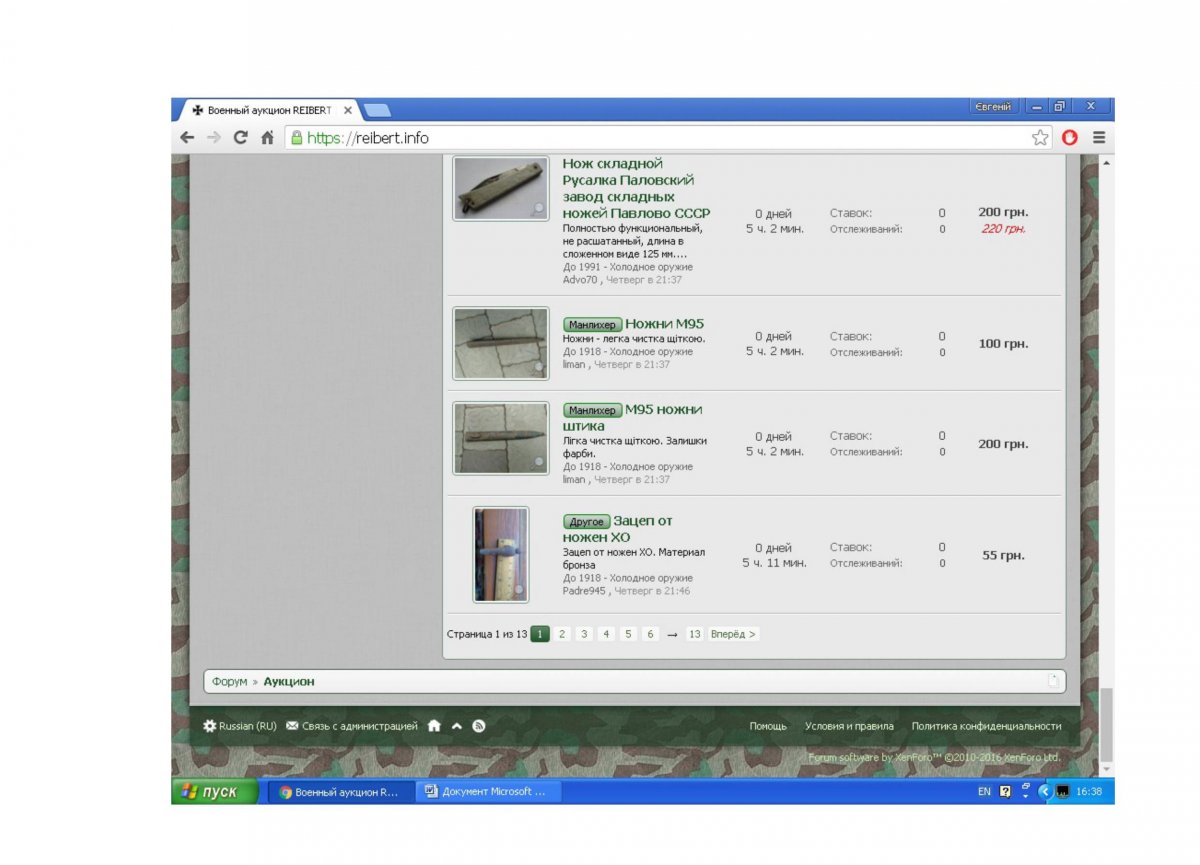
Task: Click the RSS feed icon in footer
Action: point(479,726)
